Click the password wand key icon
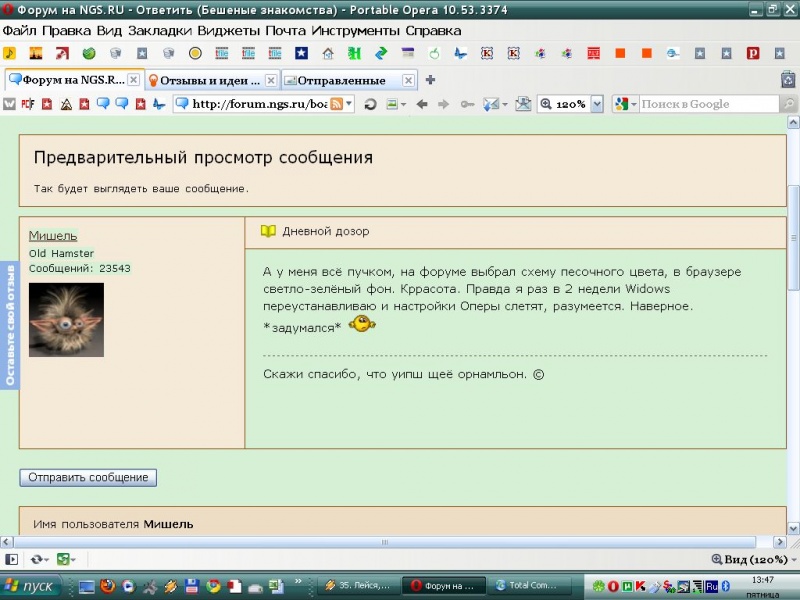The width and height of the screenshot is (800, 600). [467, 104]
